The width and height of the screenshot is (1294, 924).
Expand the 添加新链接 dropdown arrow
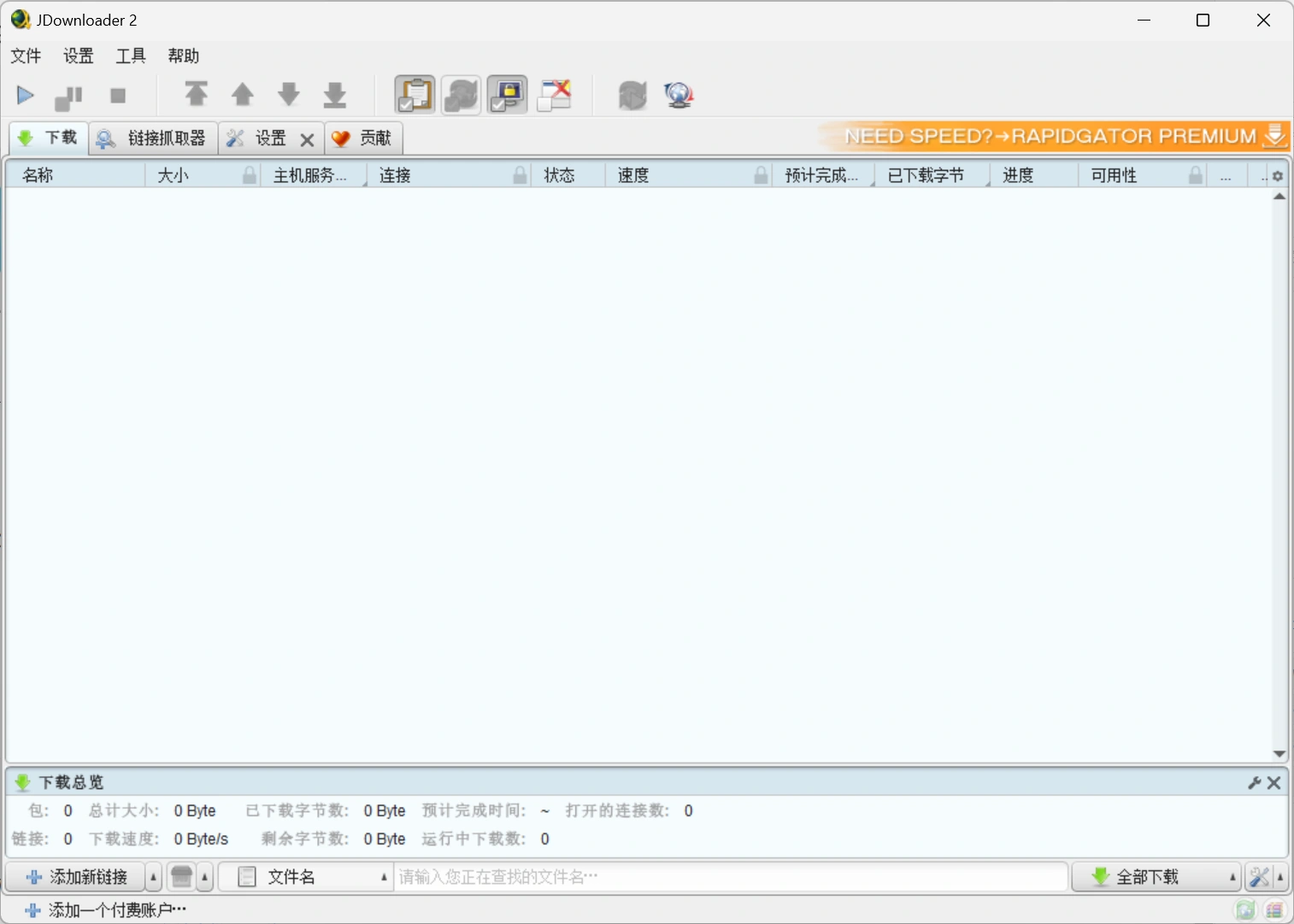(154, 877)
